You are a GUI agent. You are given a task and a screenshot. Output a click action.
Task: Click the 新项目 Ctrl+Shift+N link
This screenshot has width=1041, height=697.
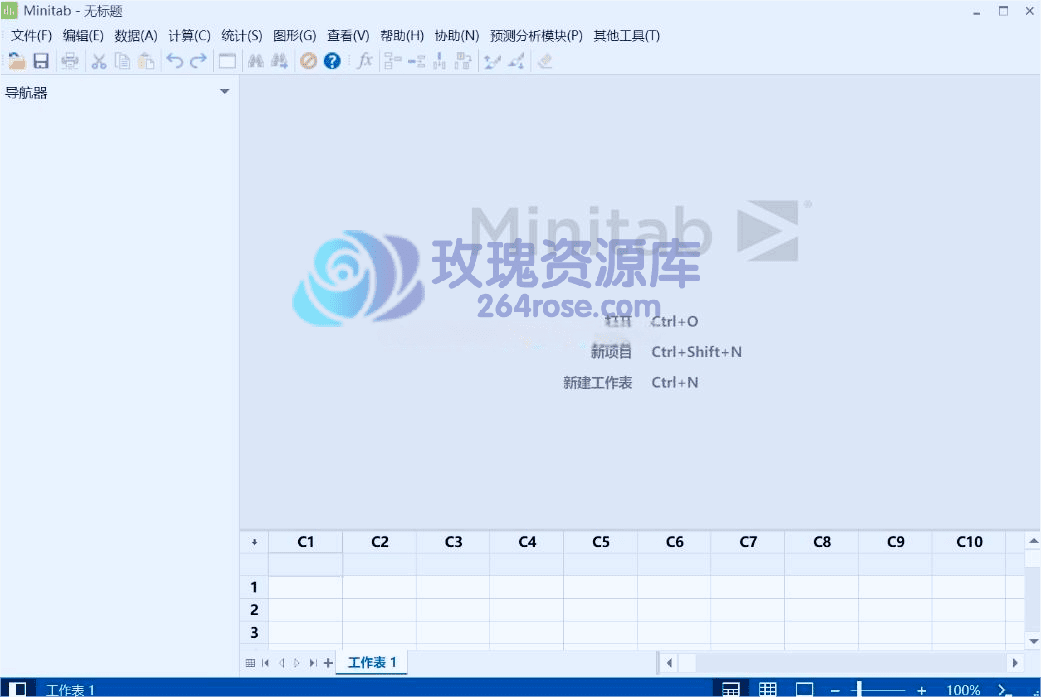666,352
